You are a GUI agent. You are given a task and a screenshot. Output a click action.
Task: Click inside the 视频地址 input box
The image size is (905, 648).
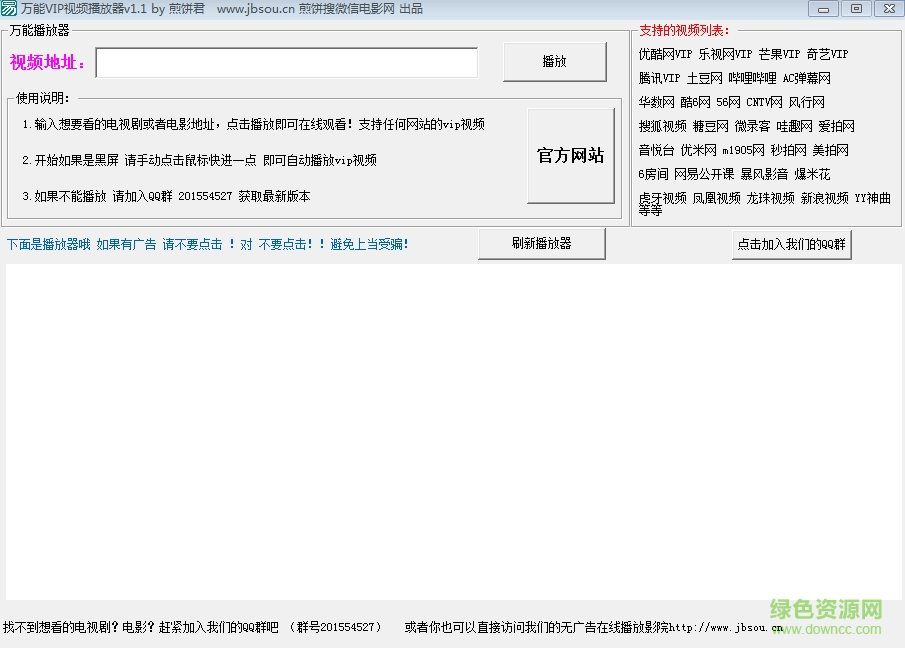coord(287,62)
